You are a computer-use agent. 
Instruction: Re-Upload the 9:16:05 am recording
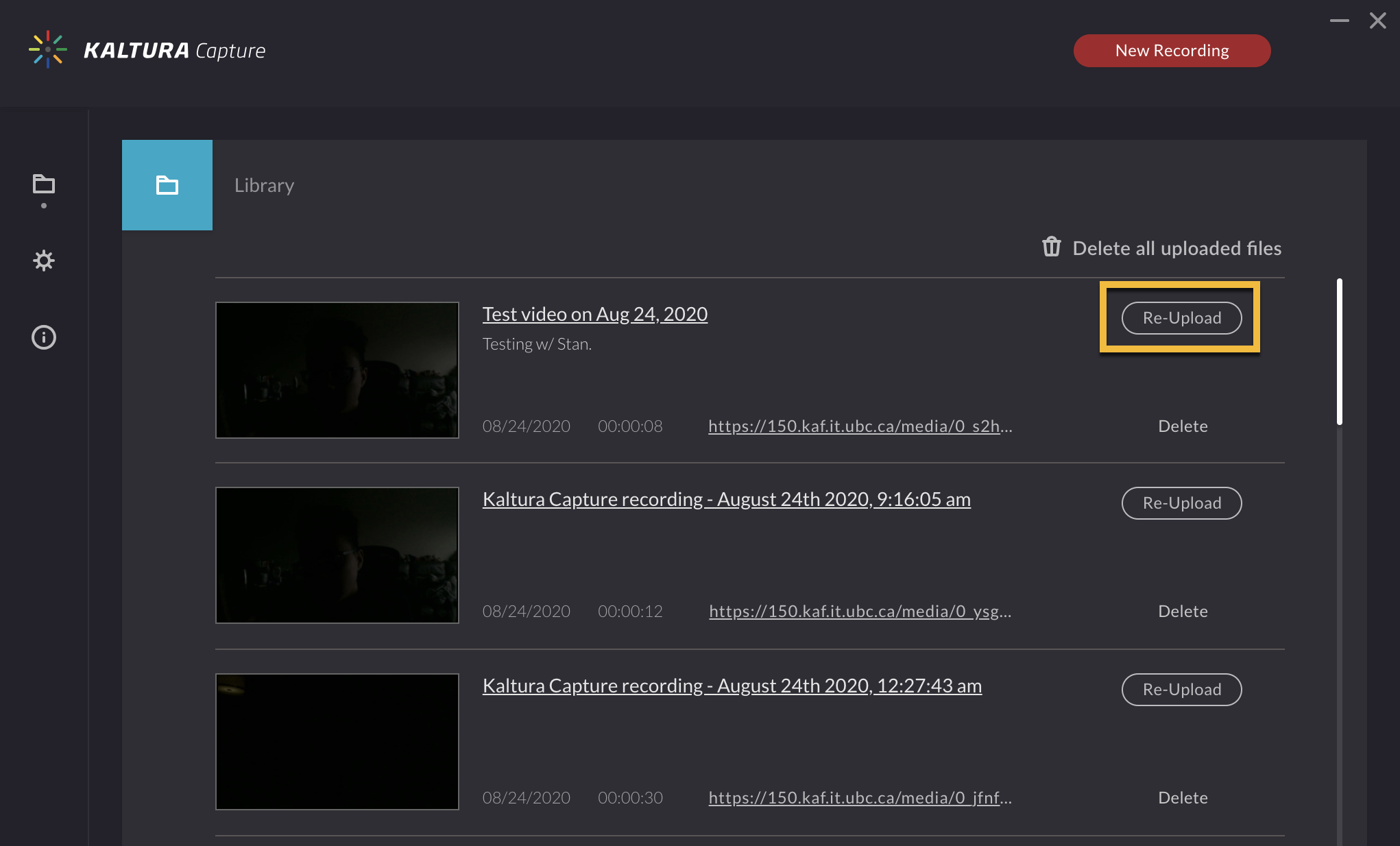click(x=1181, y=503)
